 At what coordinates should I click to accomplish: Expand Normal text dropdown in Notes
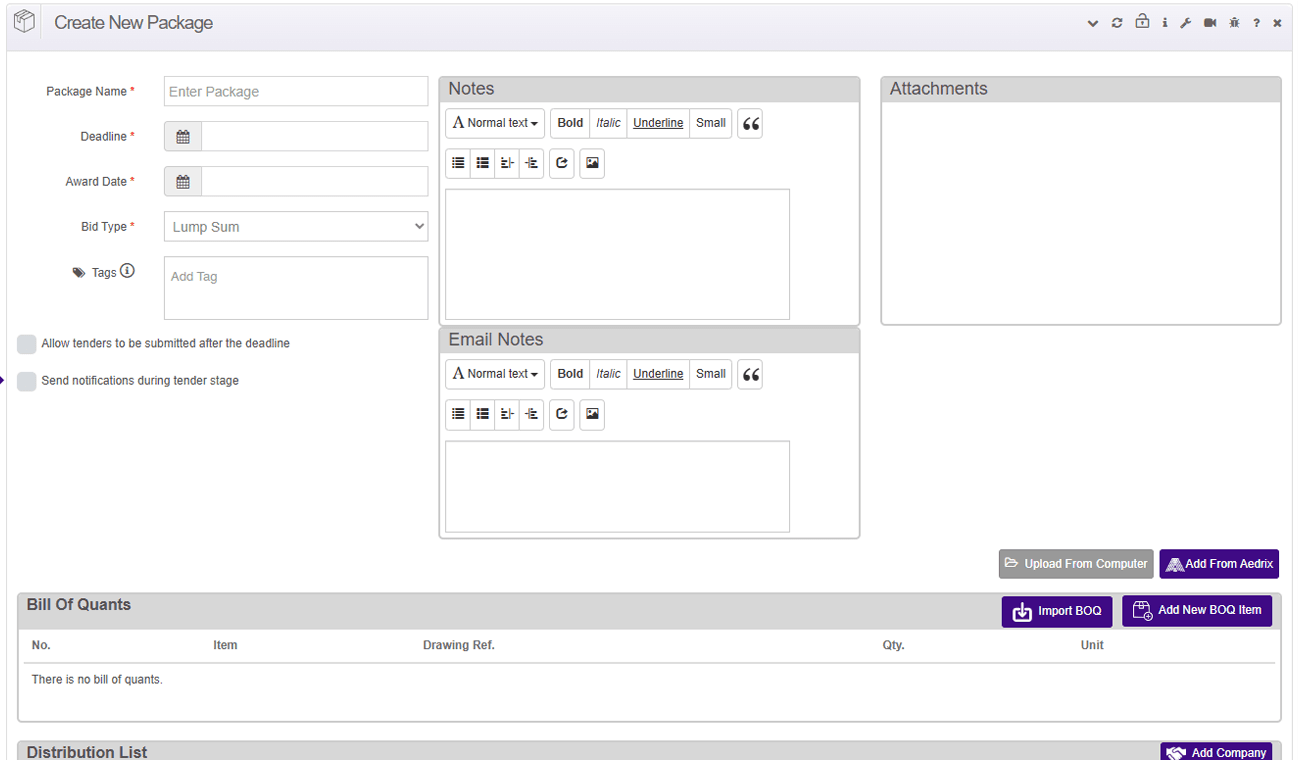coord(495,123)
